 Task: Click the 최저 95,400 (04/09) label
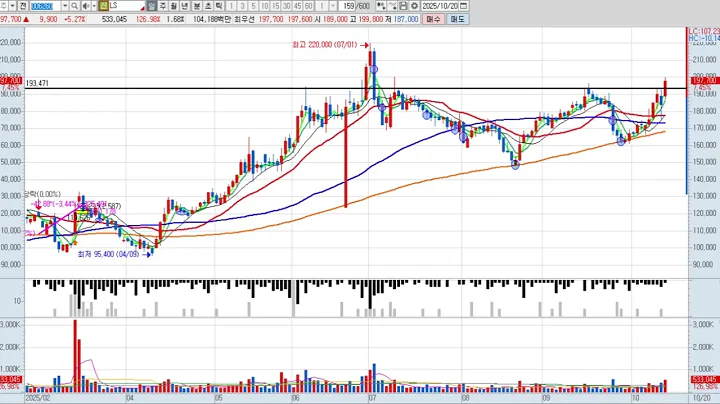pyautogui.click(x=108, y=254)
